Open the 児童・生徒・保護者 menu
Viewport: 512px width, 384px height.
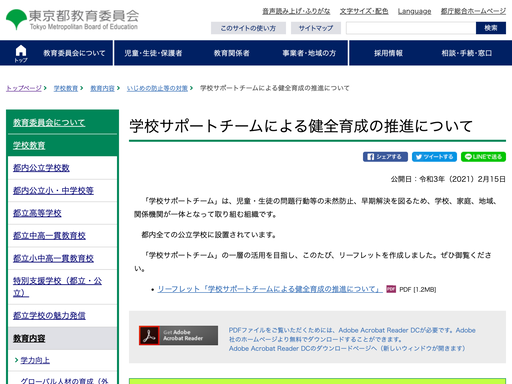[x=153, y=53]
